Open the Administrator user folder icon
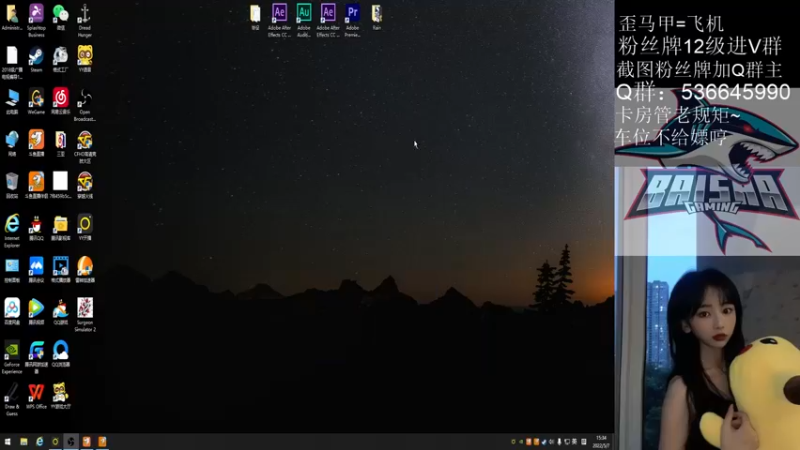Viewport: 800px width, 450px height. tap(12, 17)
